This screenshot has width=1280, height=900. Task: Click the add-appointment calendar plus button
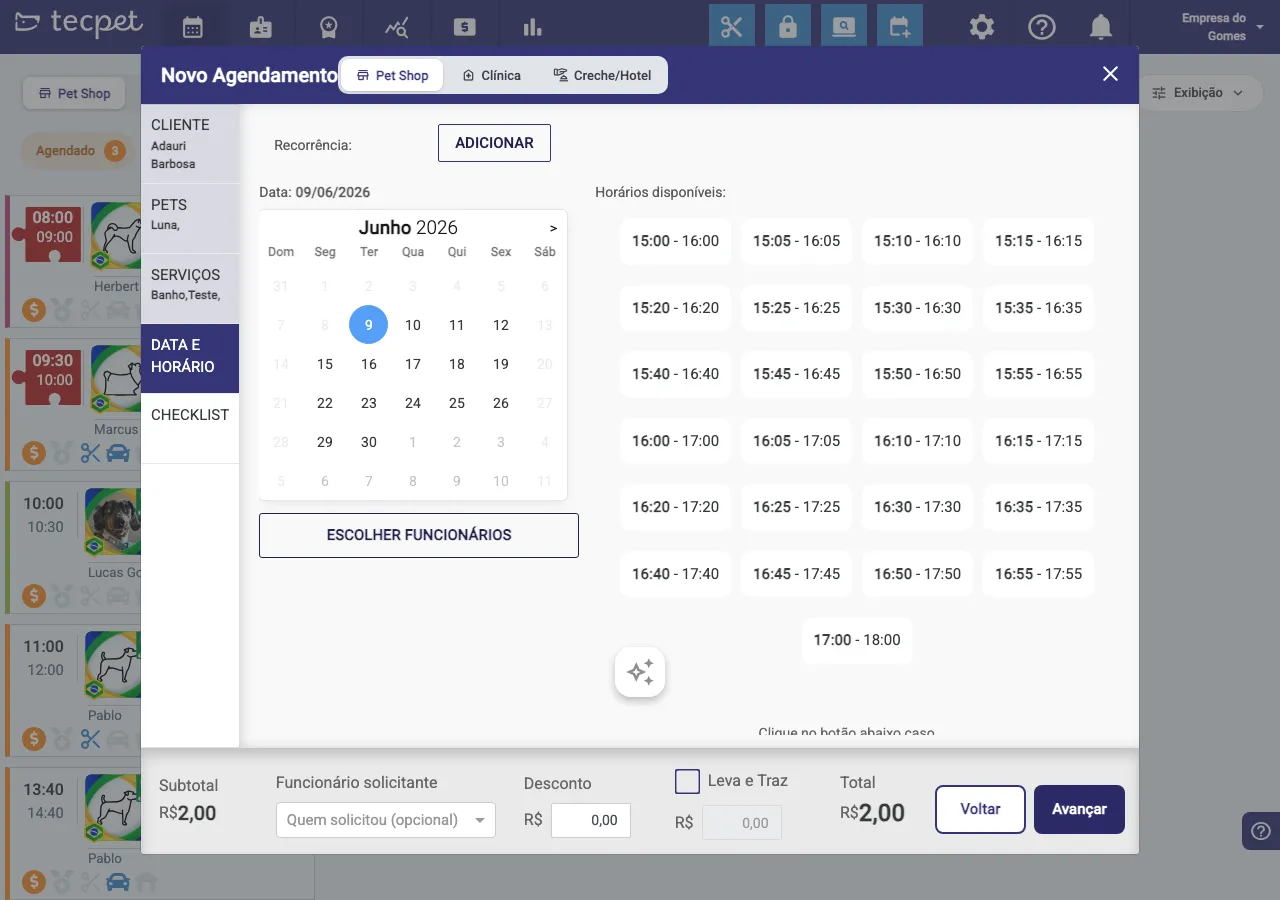point(900,26)
